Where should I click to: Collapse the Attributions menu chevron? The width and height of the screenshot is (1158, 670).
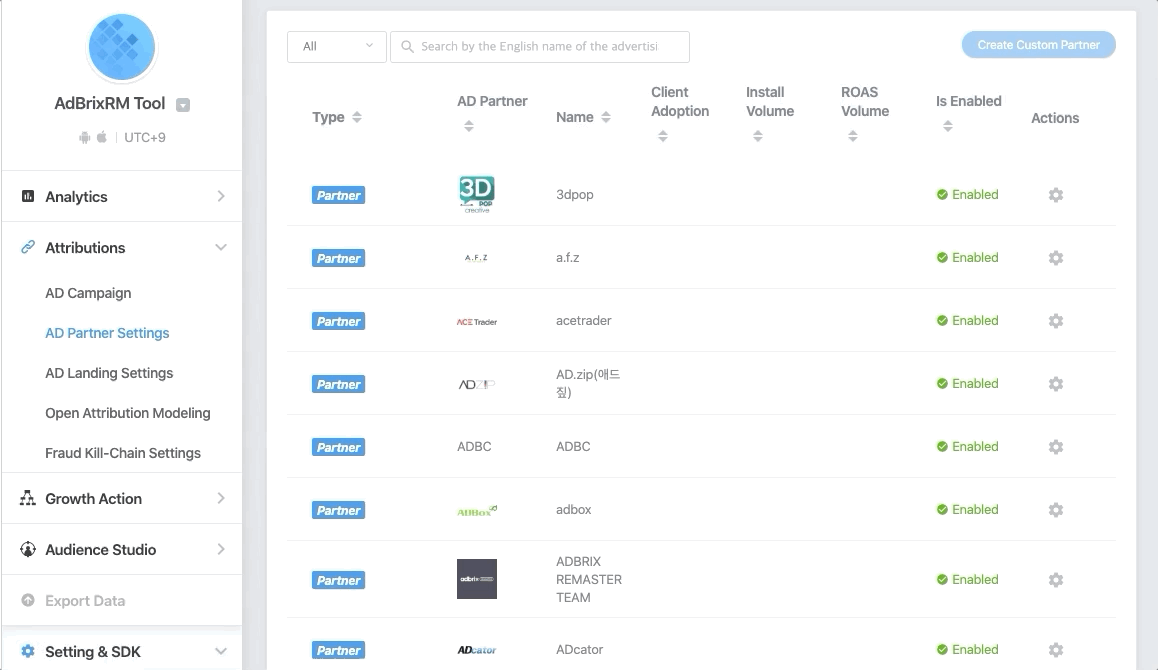click(221, 247)
